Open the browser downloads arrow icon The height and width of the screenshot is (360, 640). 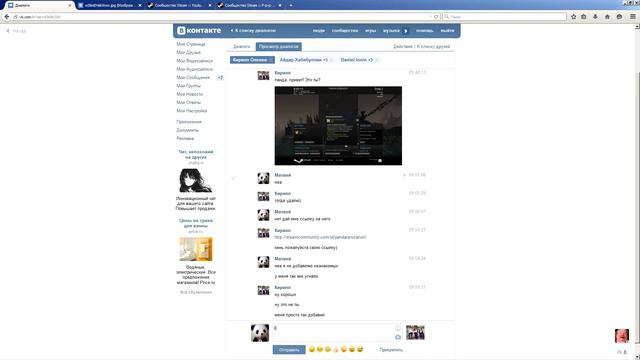[x=595, y=17]
